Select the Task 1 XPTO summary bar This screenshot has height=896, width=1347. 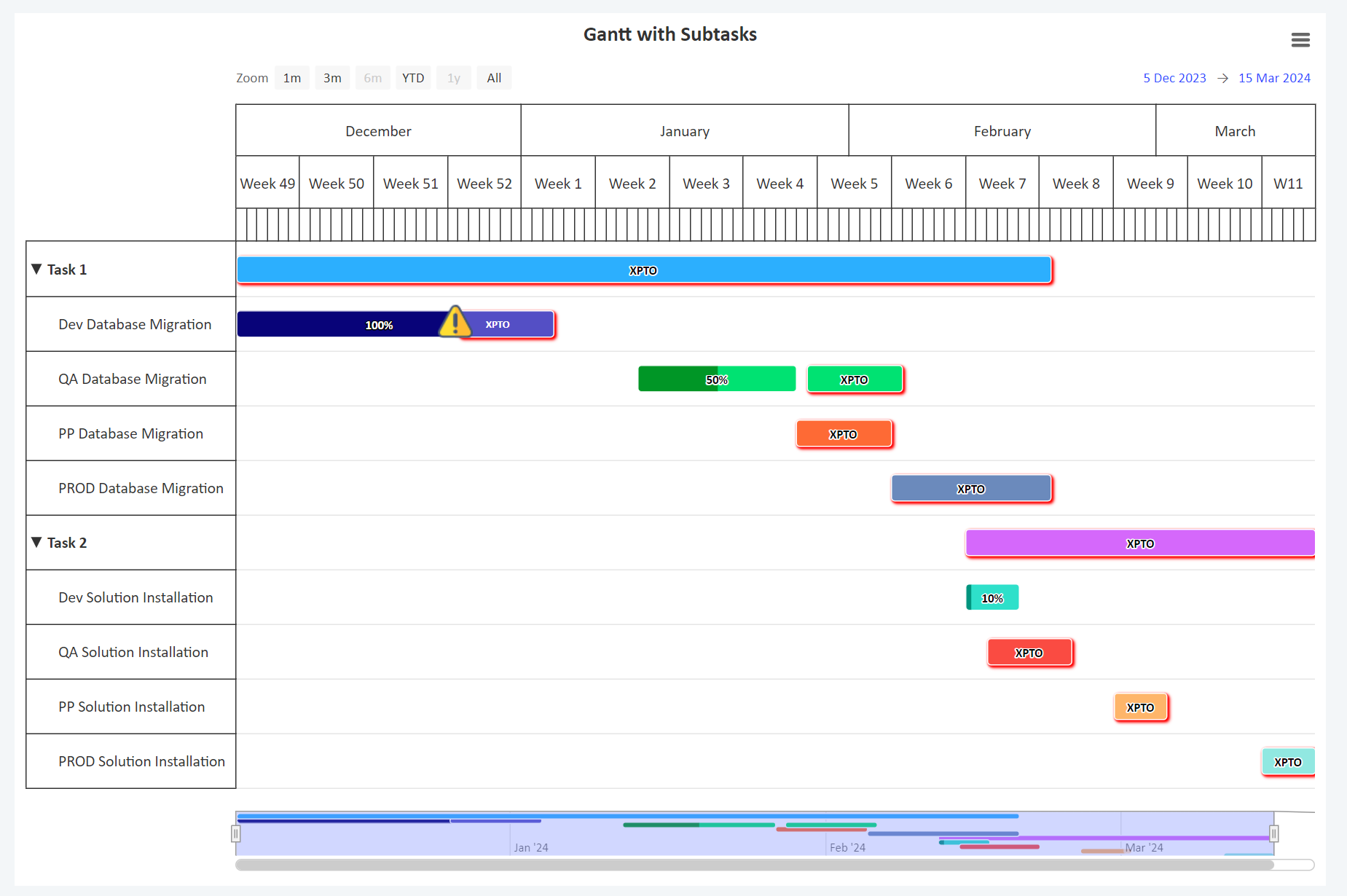pos(643,270)
